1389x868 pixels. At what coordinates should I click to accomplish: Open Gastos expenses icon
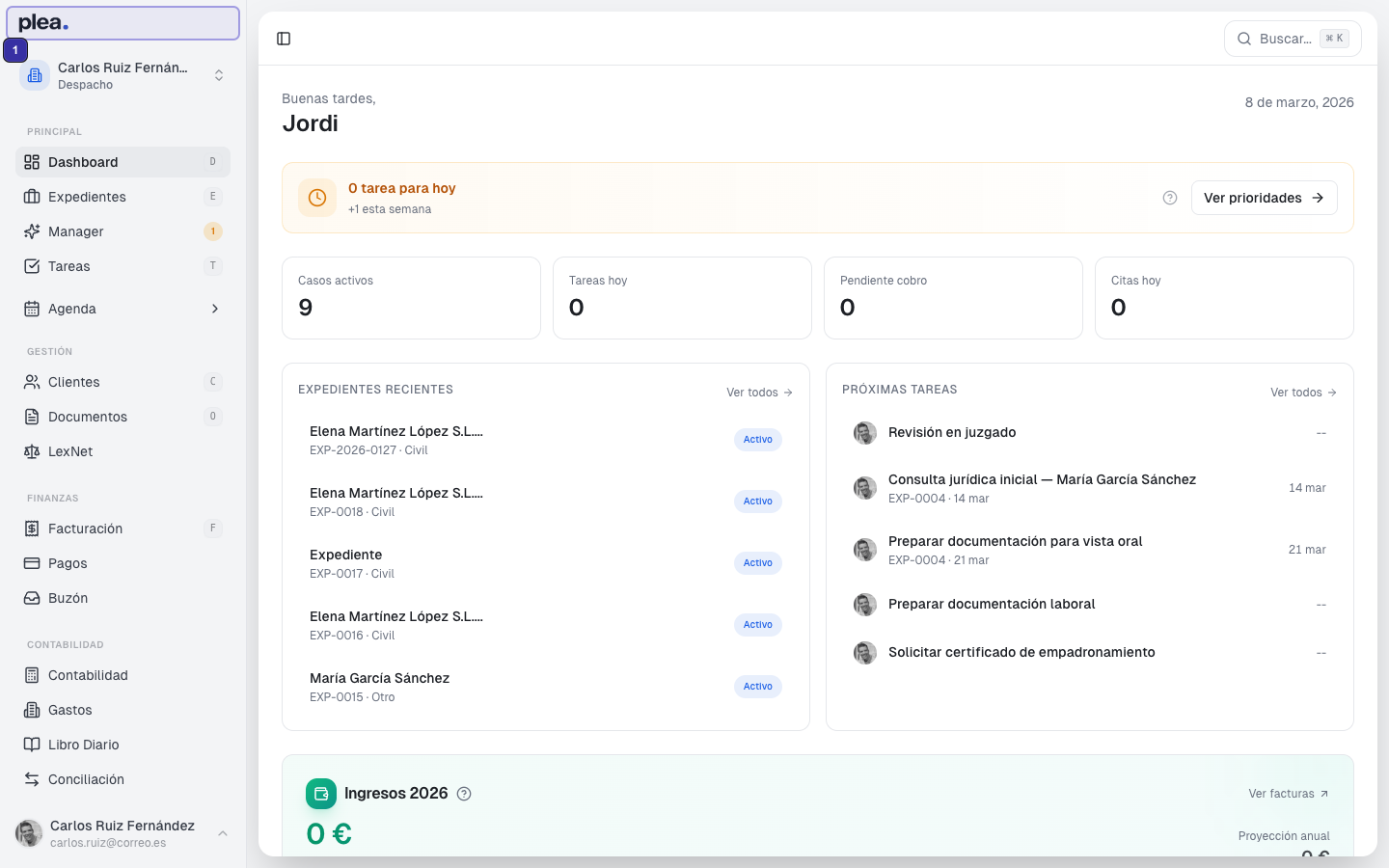(x=32, y=710)
